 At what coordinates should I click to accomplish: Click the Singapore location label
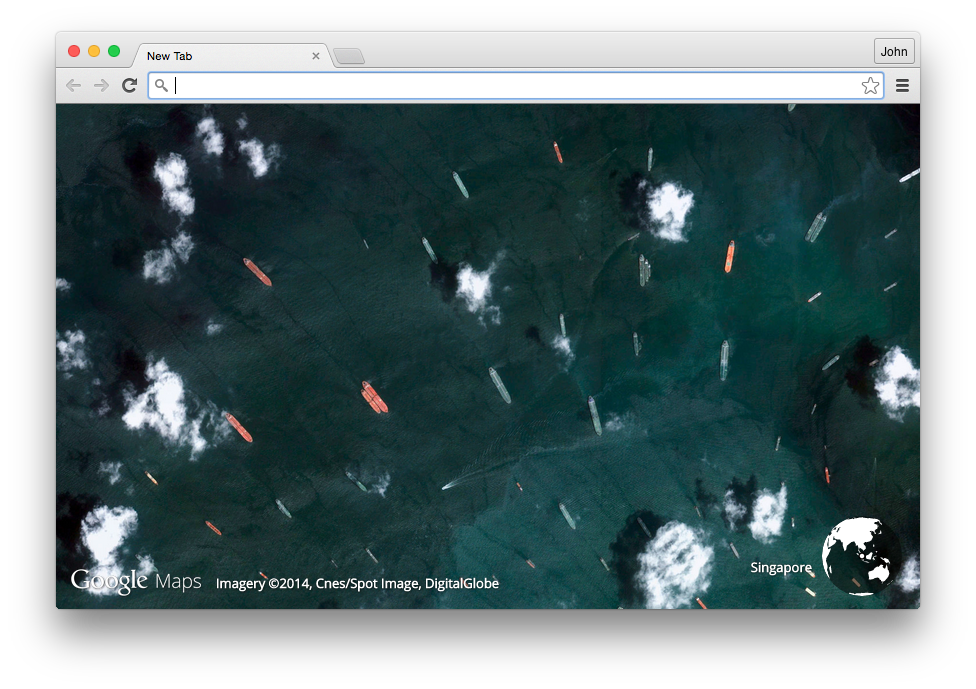pyautogui.click(x=781, y=568)
